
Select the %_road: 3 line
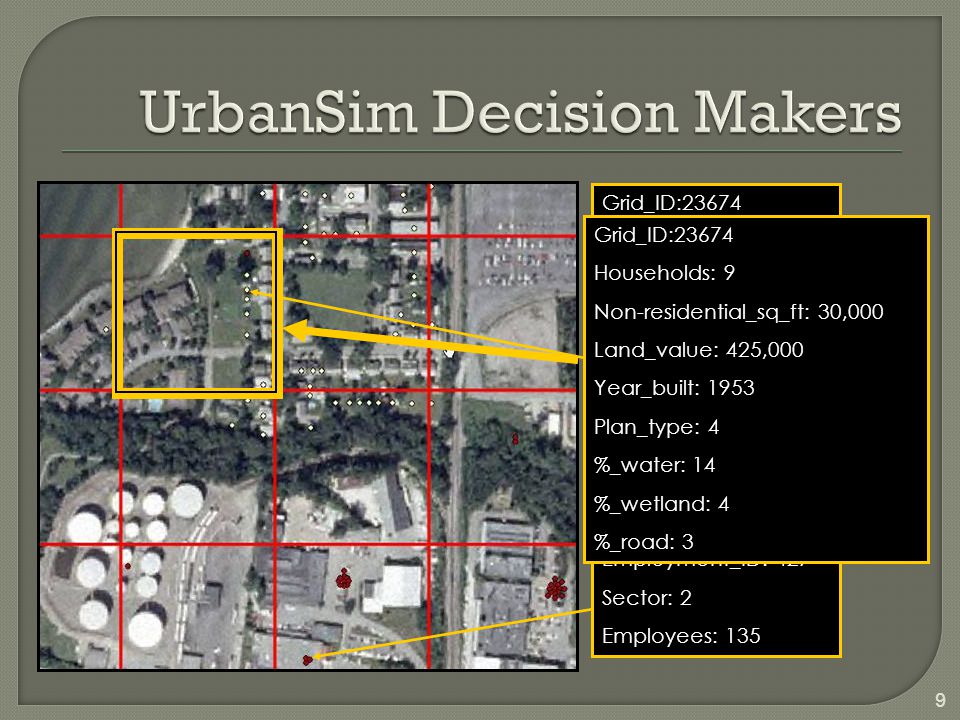(643, 542)
